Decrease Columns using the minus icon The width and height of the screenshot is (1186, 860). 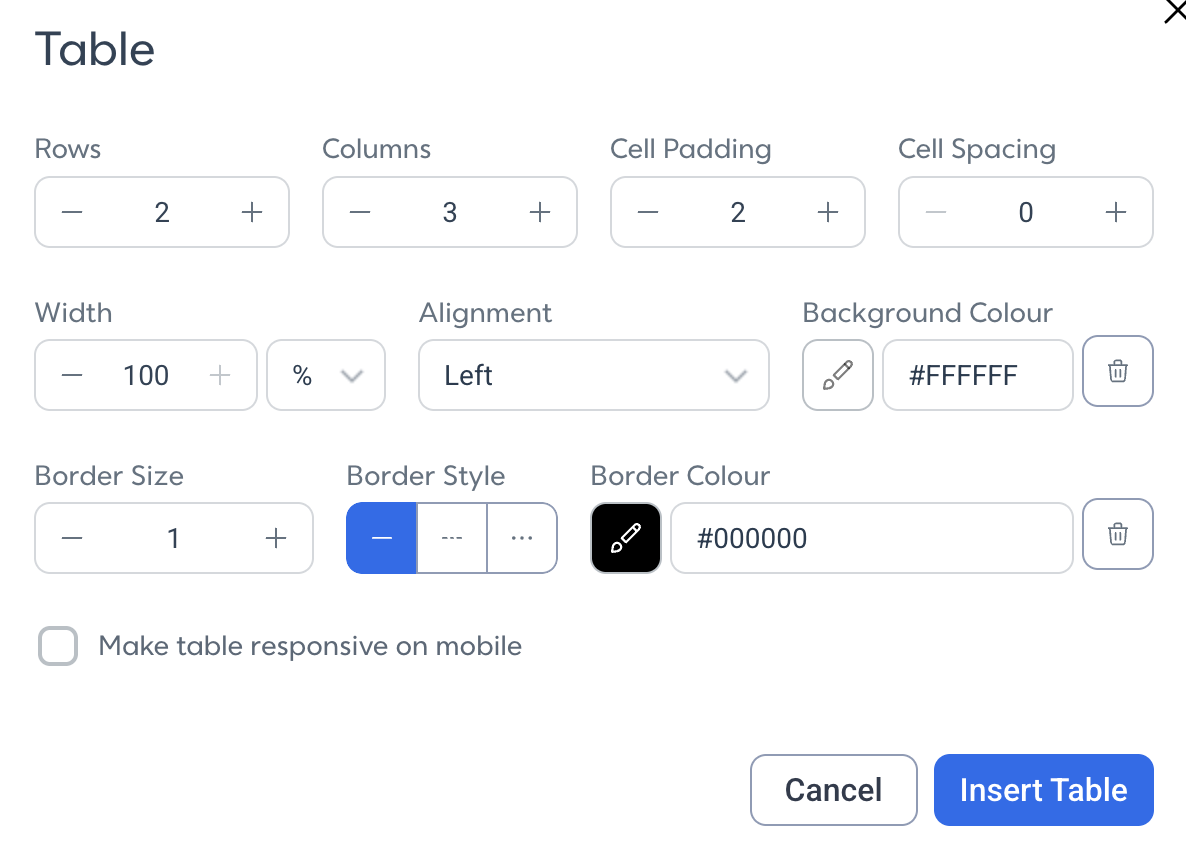click(x=360, y=213)
